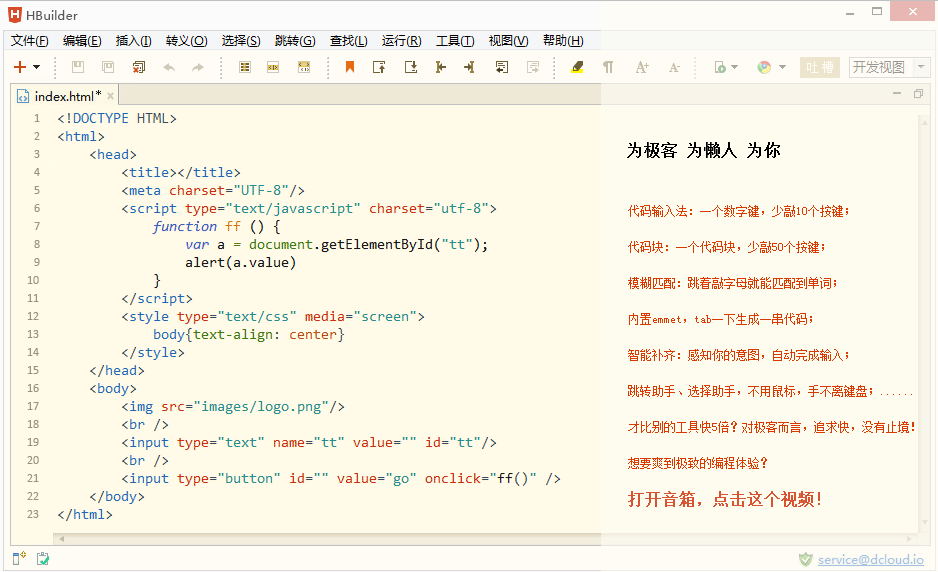Screen dimensions: 938x572
Task: Click the go to line start icon
Action: point(441,67)
